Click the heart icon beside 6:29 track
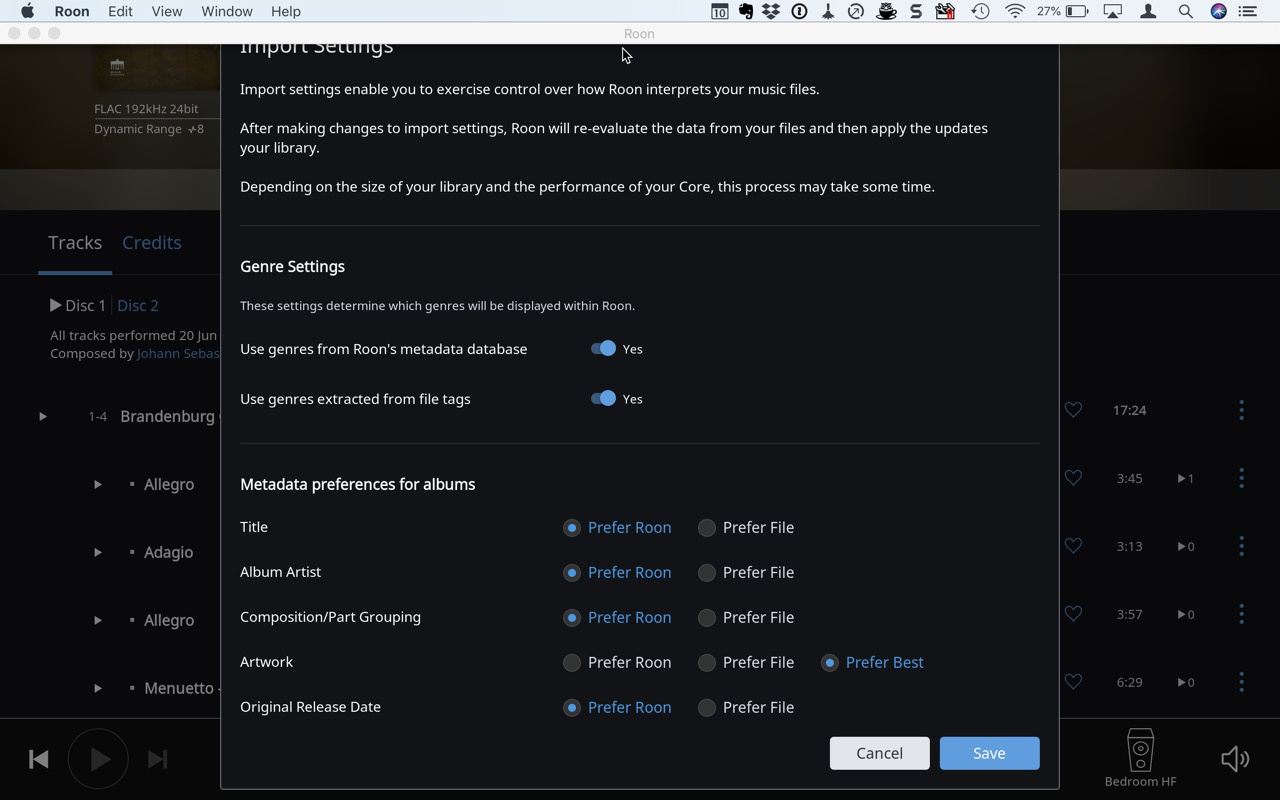 pyautogui.click(x=1073, y=682)
